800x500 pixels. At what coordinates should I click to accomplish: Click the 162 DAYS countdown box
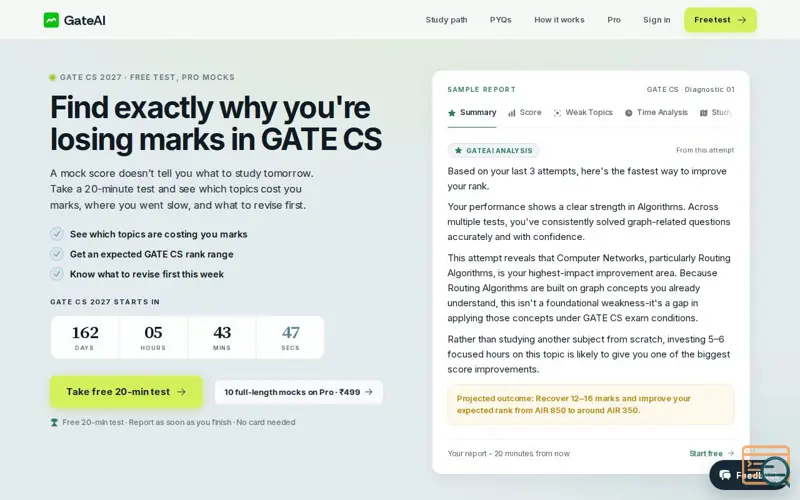[x=85, y=337]
